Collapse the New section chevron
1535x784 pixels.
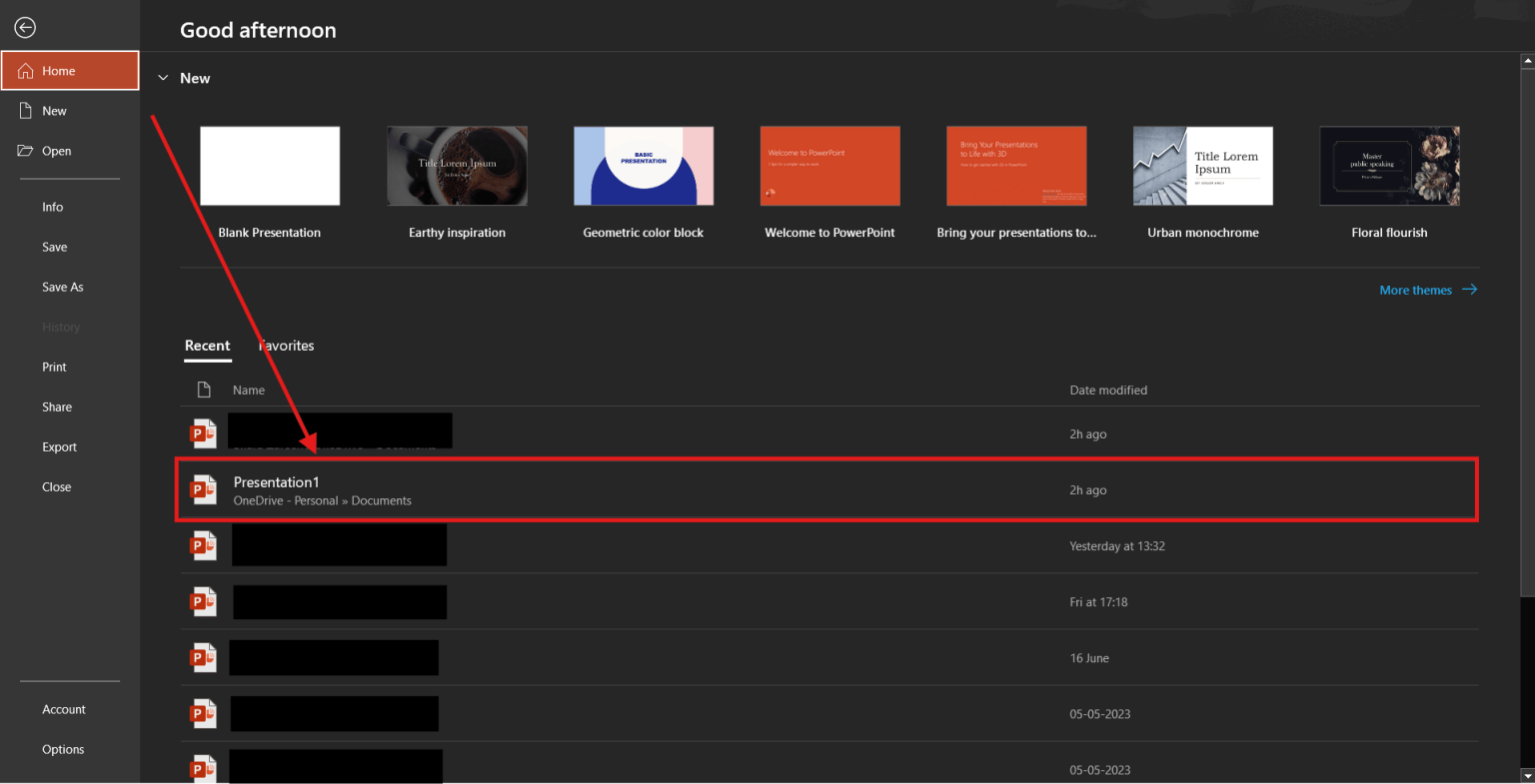click(x=163, y=78)
